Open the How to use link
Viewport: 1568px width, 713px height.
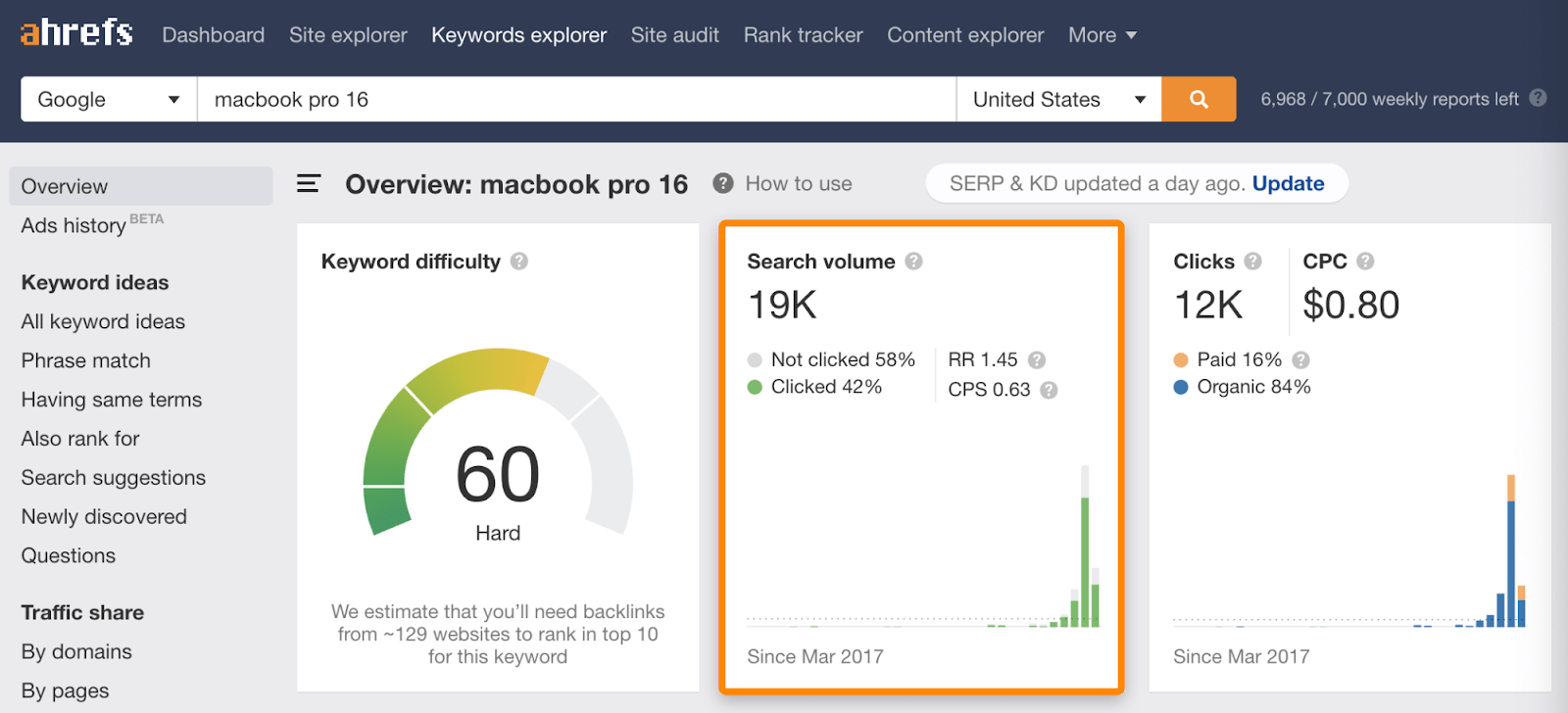click(x=799, y=183)
